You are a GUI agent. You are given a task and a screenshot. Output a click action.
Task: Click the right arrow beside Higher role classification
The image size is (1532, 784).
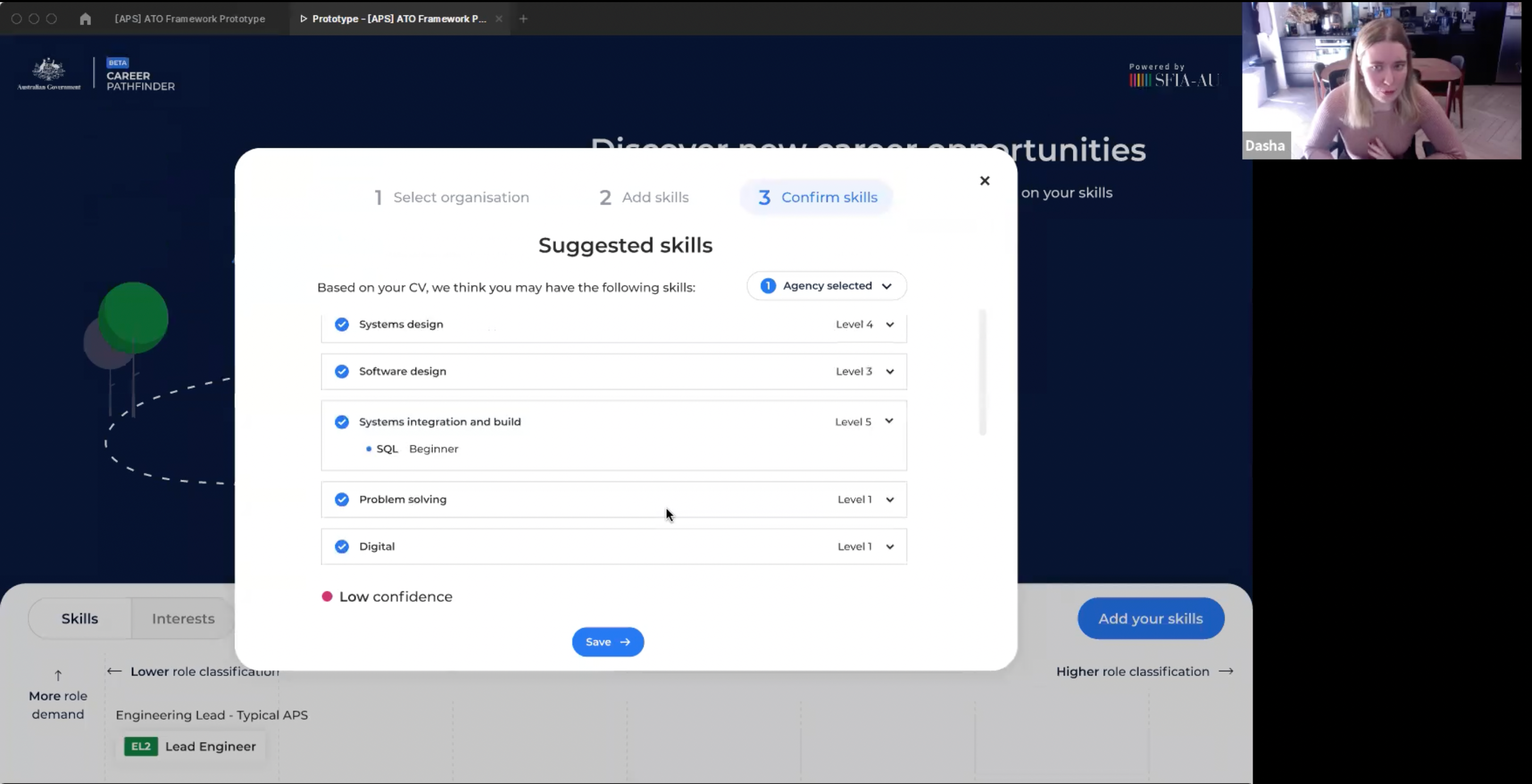[1226, 671]
